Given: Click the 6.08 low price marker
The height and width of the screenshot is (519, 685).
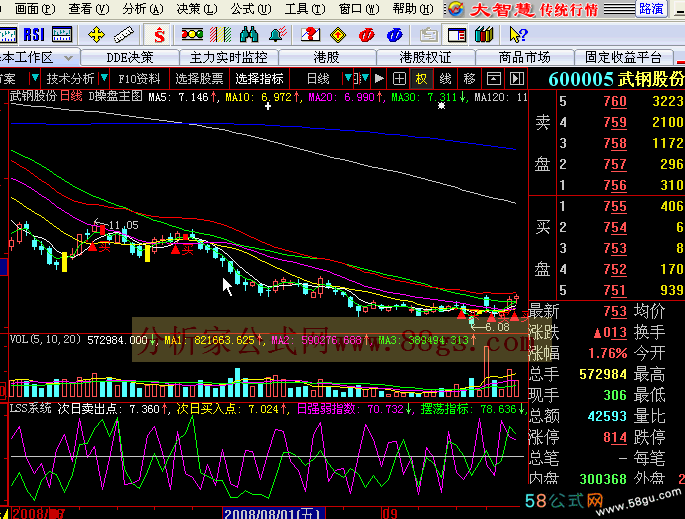Looking at the screenshot, I should 497,327.
